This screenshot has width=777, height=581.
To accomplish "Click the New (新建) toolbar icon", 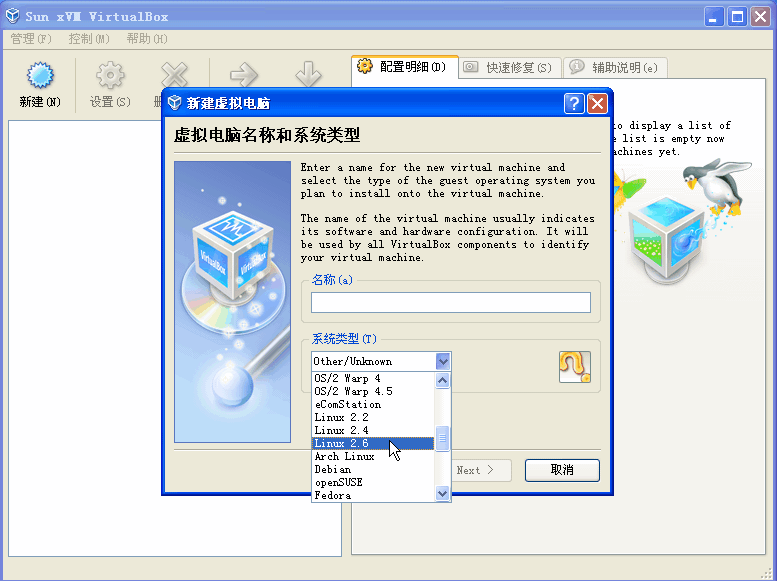I will click(x=40, y=76).
